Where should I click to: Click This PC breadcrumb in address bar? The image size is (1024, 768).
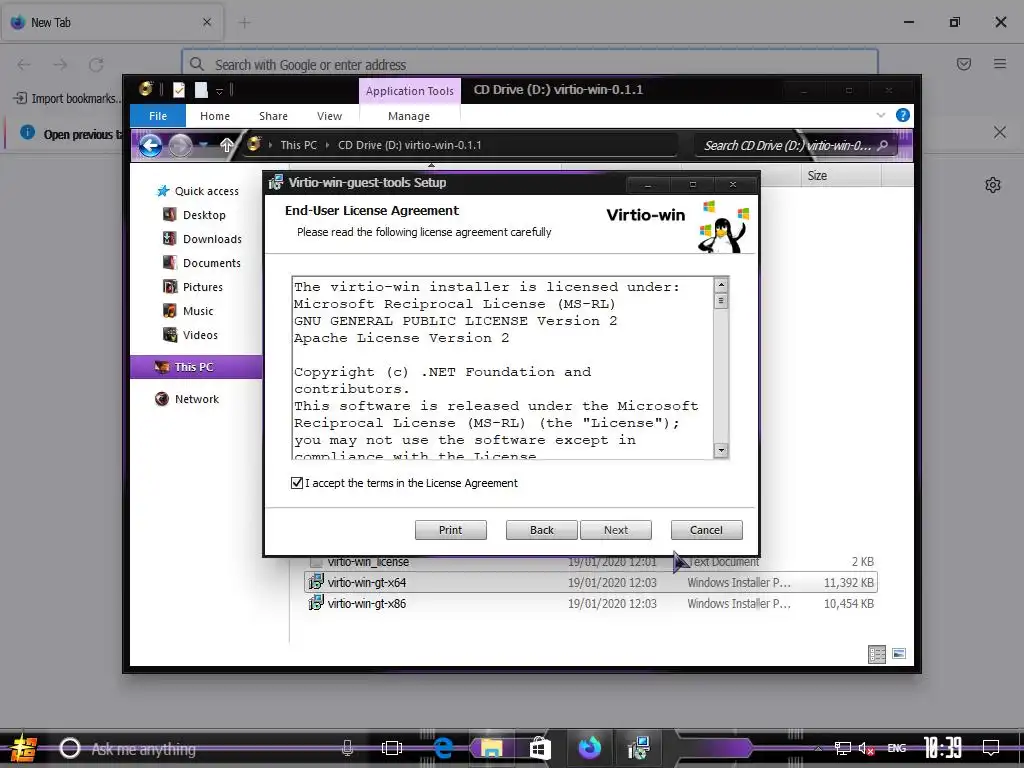[x=298, y=145]
